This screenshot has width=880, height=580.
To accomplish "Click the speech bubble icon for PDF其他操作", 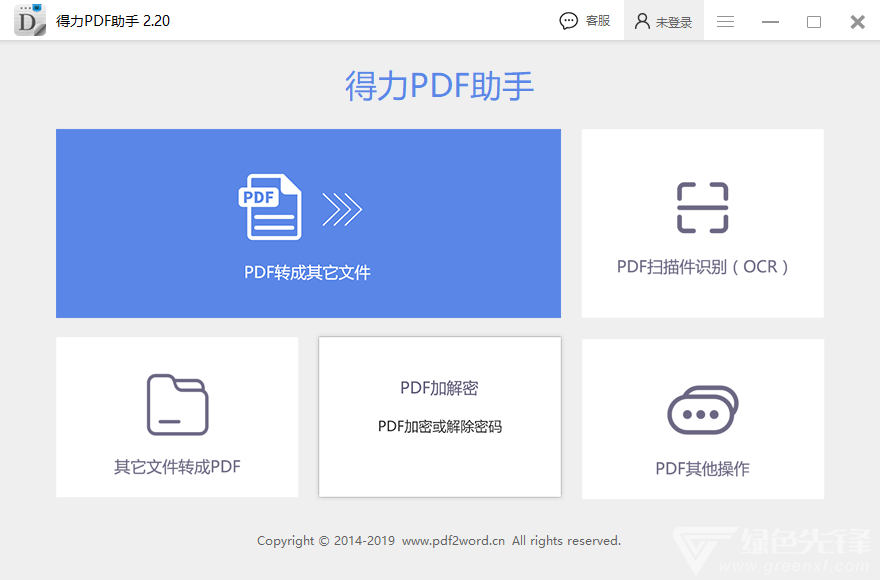I will pos(703,410).
